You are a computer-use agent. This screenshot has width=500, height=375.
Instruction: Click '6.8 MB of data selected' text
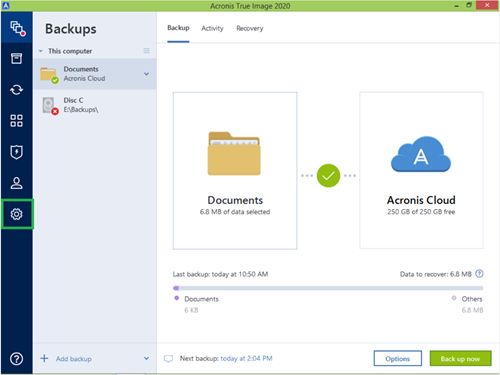tap(235, 212)
